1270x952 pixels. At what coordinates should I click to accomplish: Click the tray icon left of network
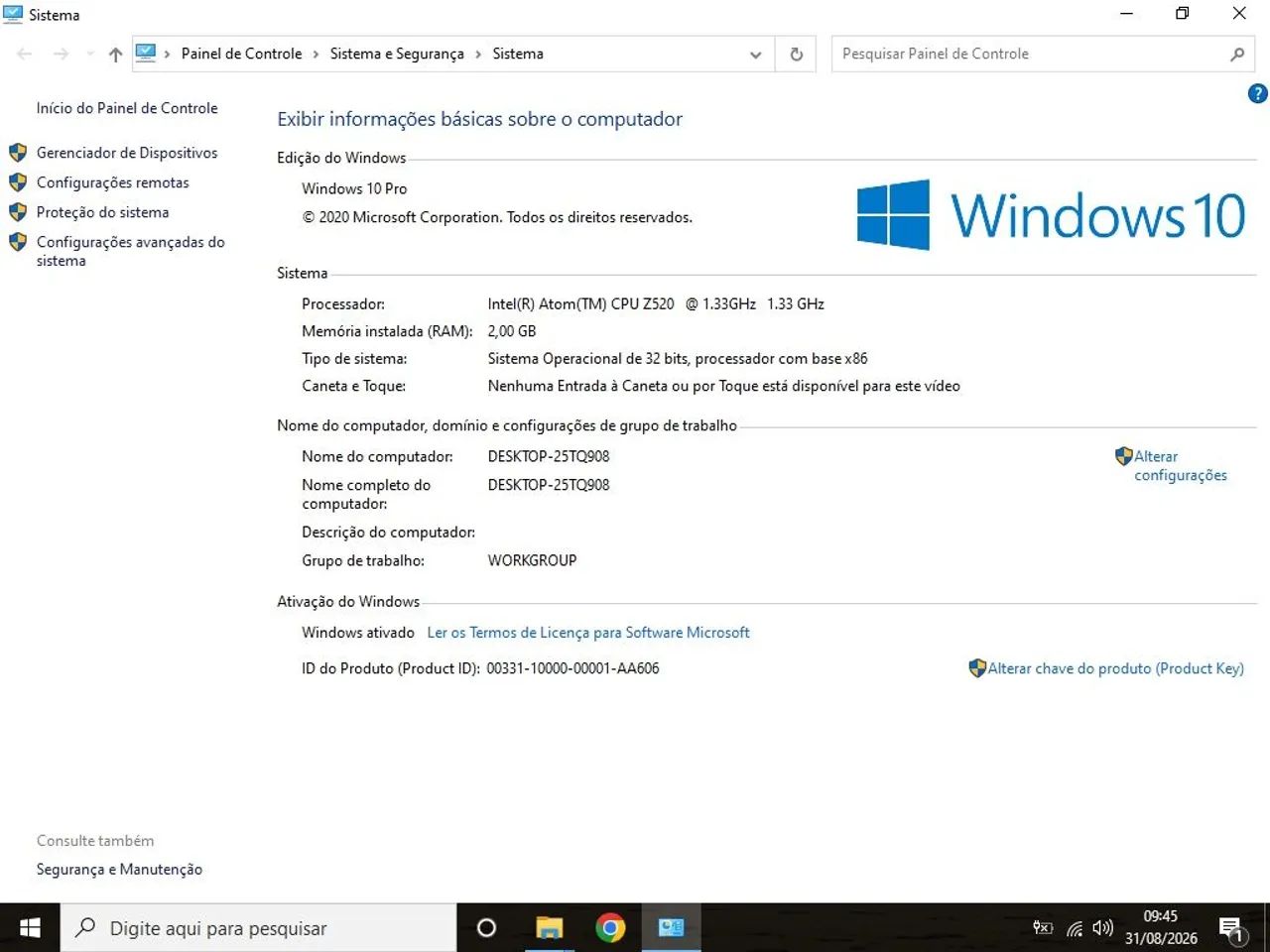tap(1042, 928)
